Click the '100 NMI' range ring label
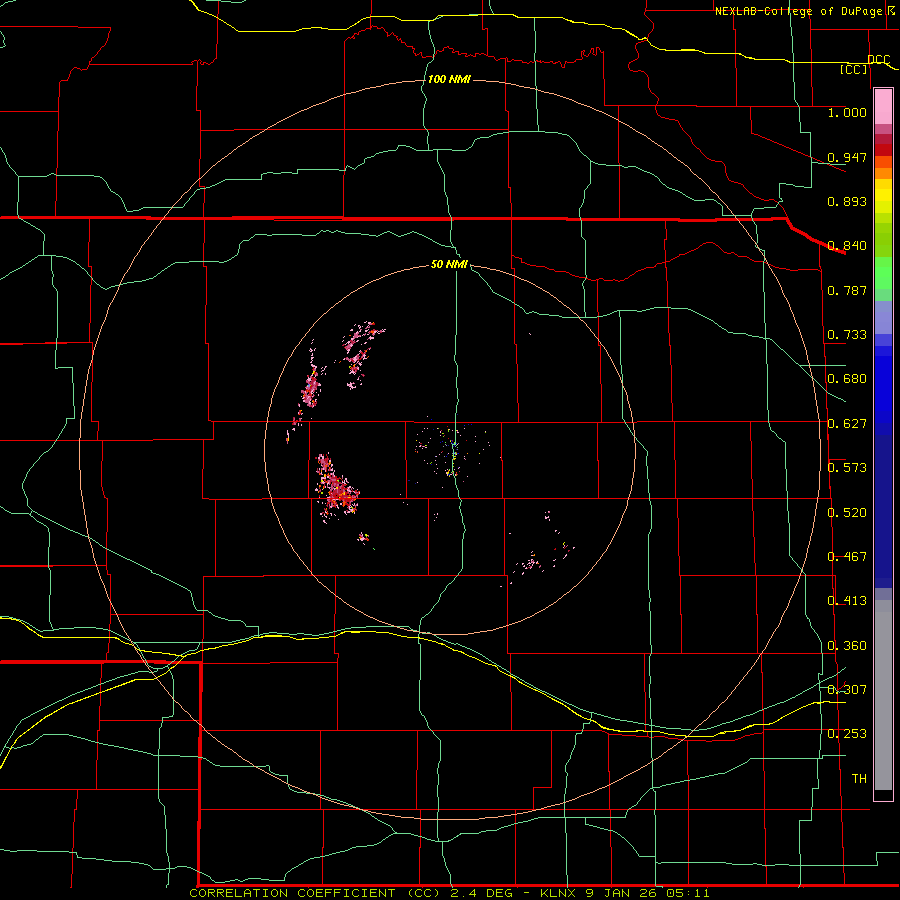900x900 pixels. pos(449,79)
